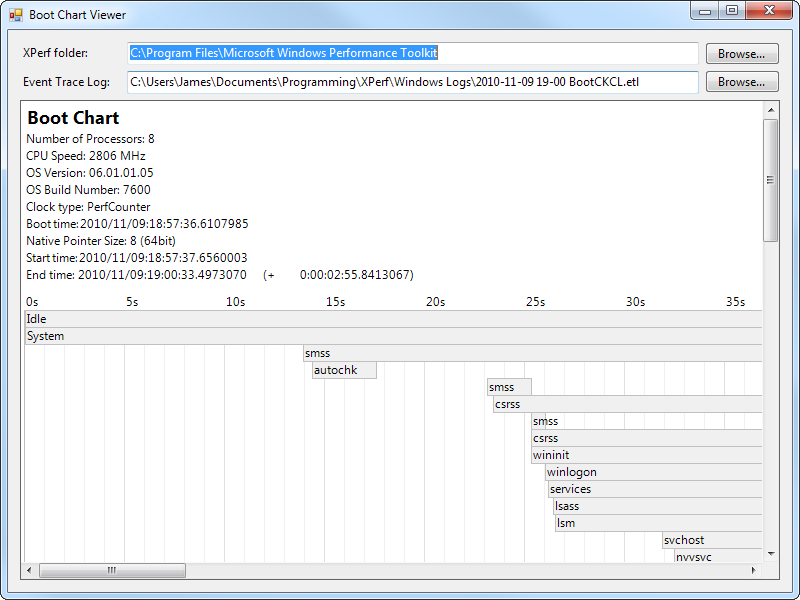Click the 0s timeline label

32,302
